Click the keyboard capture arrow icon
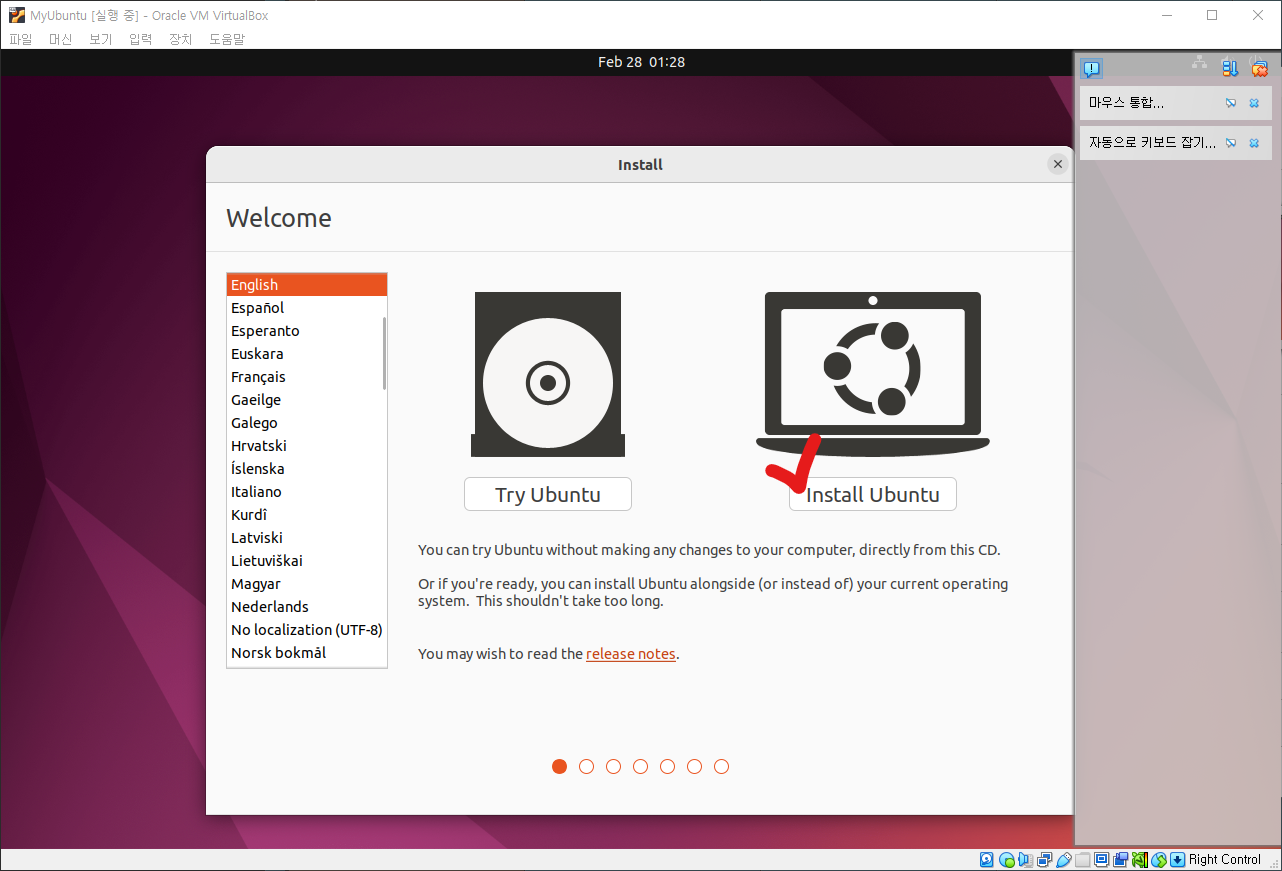The height and width of the screenshot is (871, 1282). pyautogui.click(x=1178, y=859)
